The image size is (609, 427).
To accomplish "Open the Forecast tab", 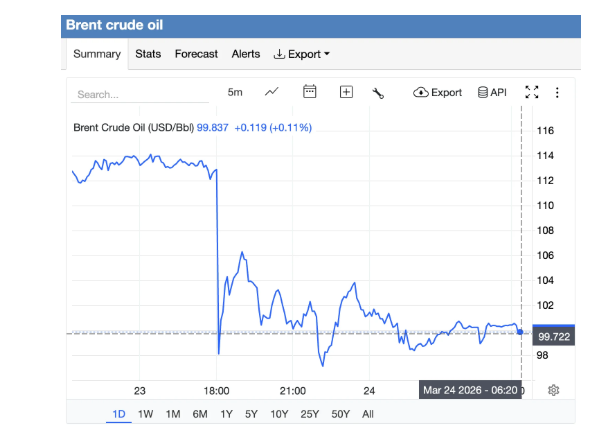I will pyautogui.click(x=196, y=54).
